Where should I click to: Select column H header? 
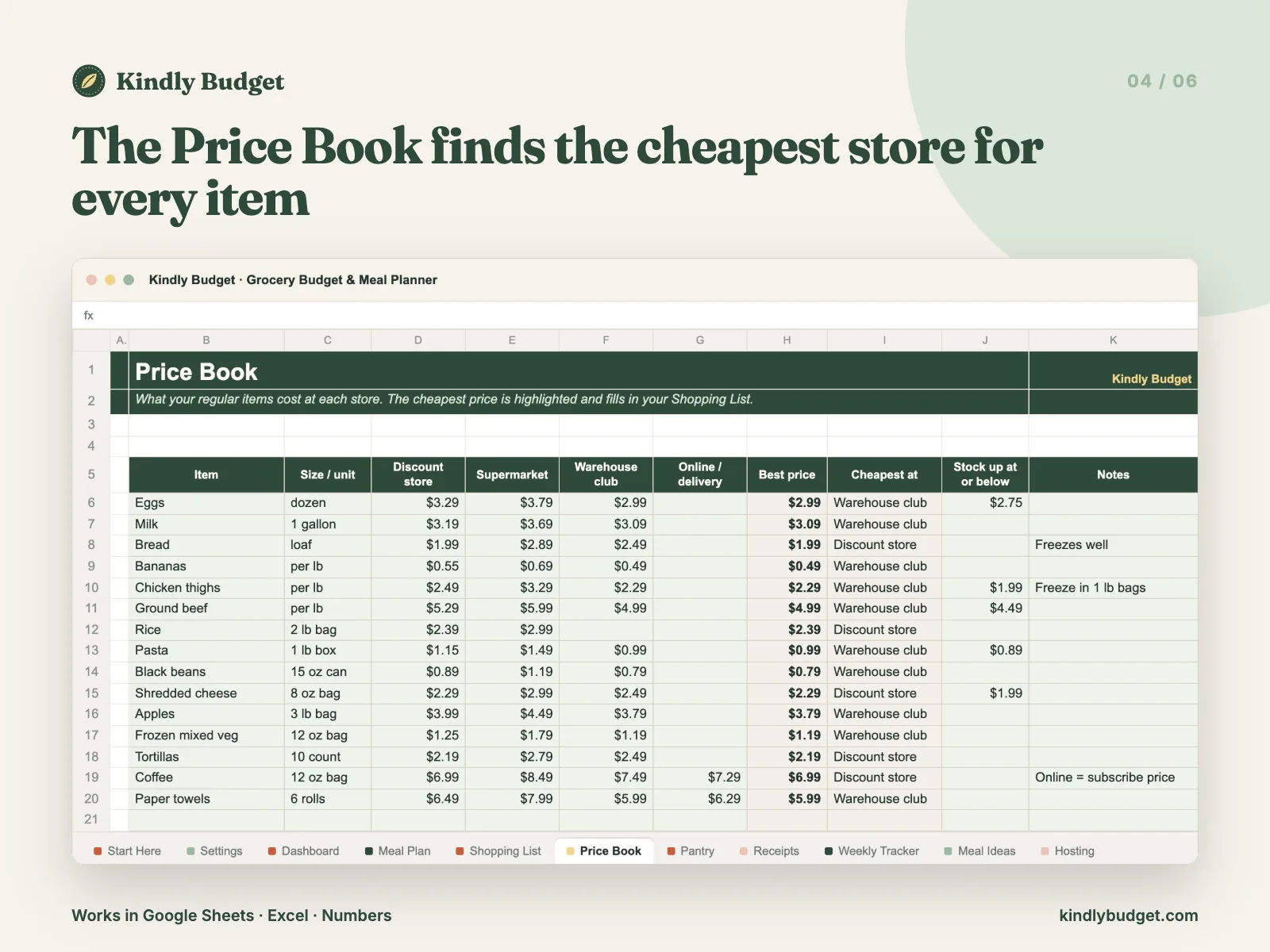787,340
